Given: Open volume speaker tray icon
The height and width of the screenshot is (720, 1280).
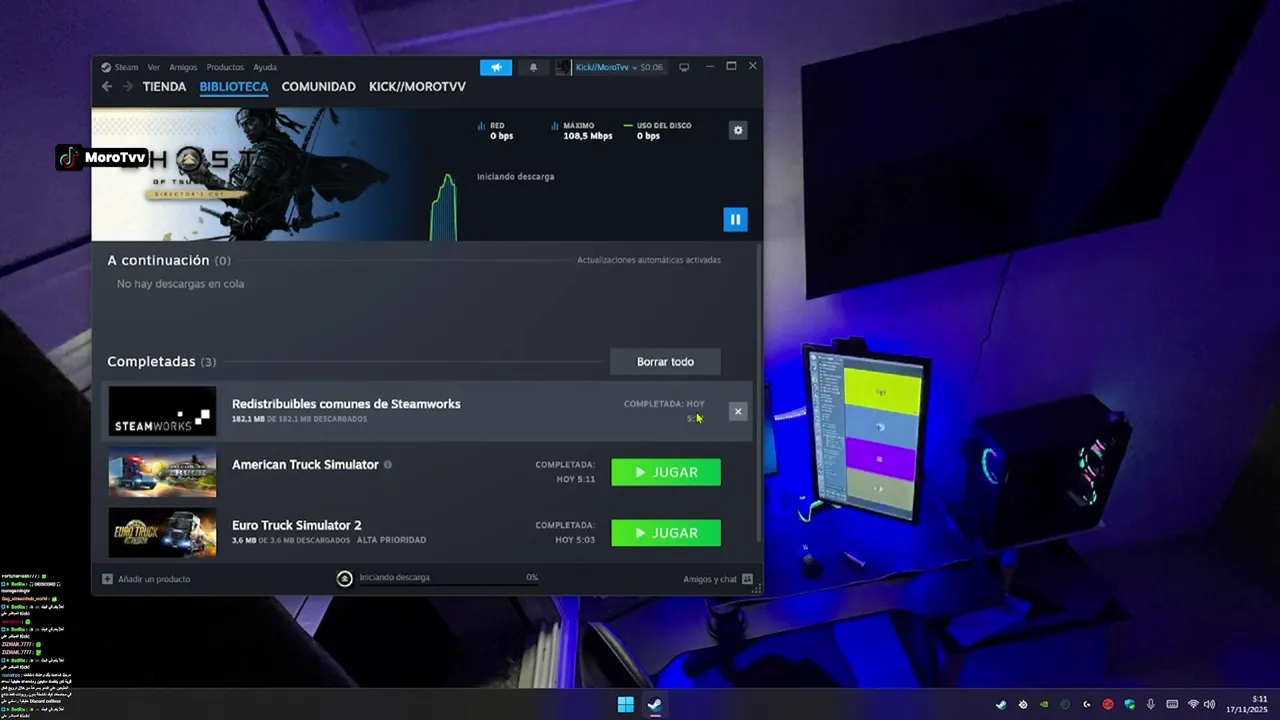Looking at the screenshot, I should click(x=1209, y=705).
